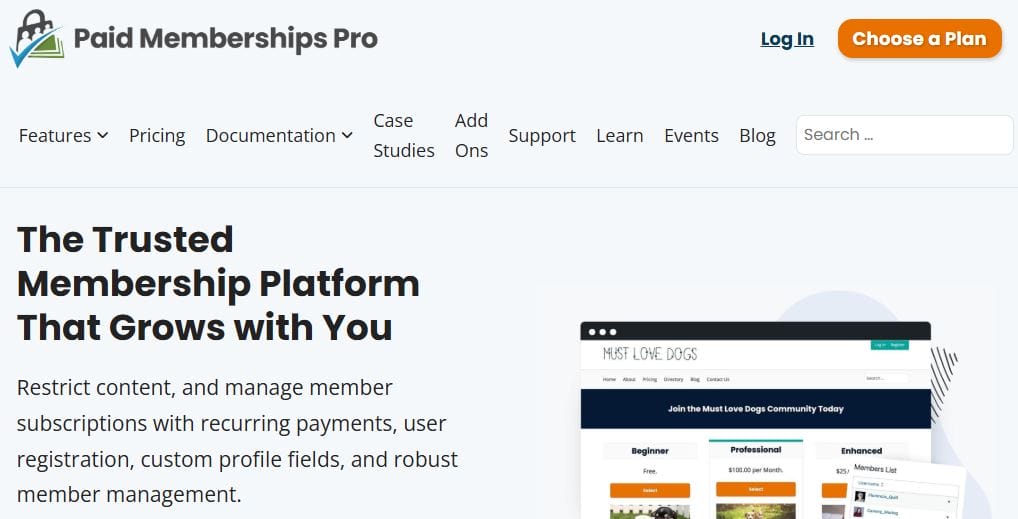Image resolution: width=1018 pixels, height=519 pixels.
Task: Open the Blog link
Action: coord(757,135)
